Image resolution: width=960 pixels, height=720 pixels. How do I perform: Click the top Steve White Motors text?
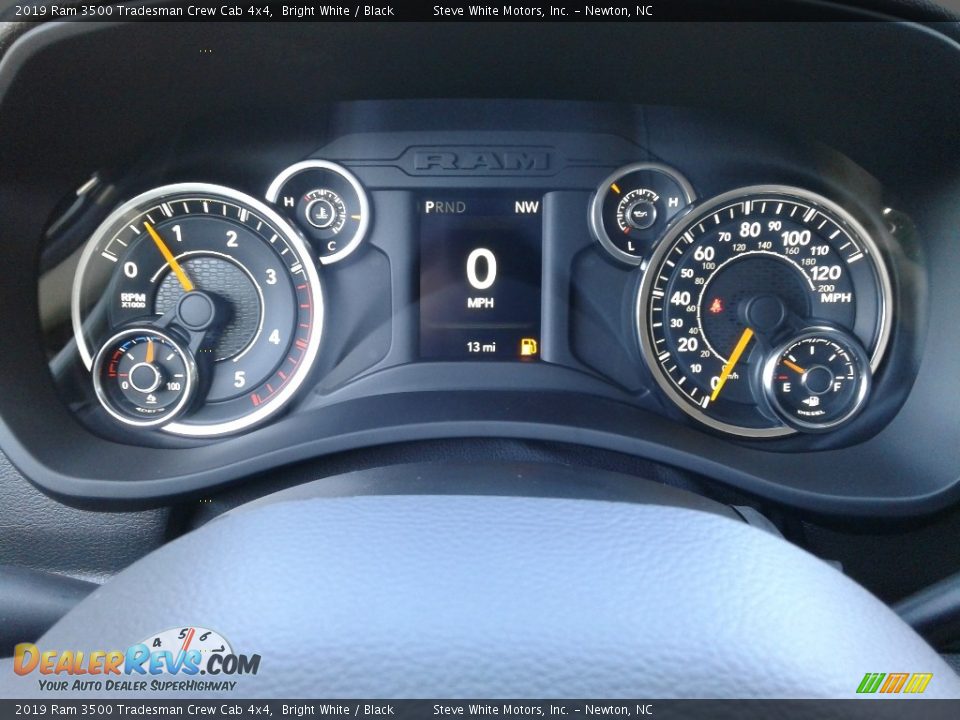[542, 11]
